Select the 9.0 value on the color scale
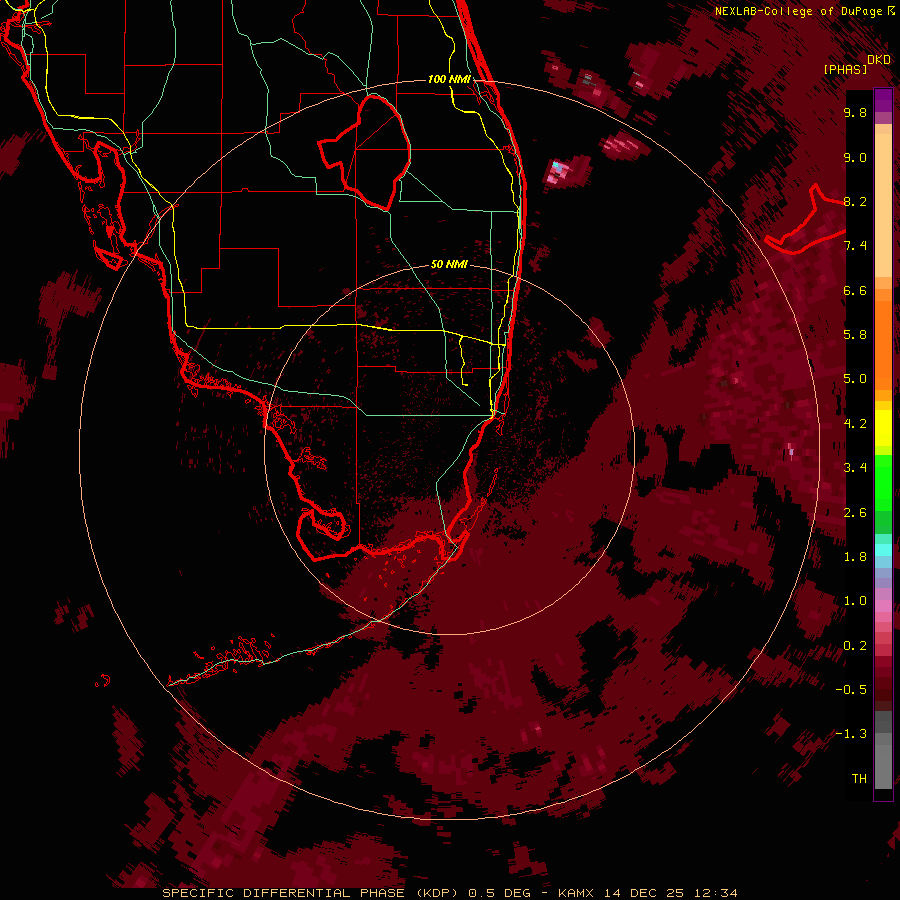The image size is (900, 900). [855, 157]
